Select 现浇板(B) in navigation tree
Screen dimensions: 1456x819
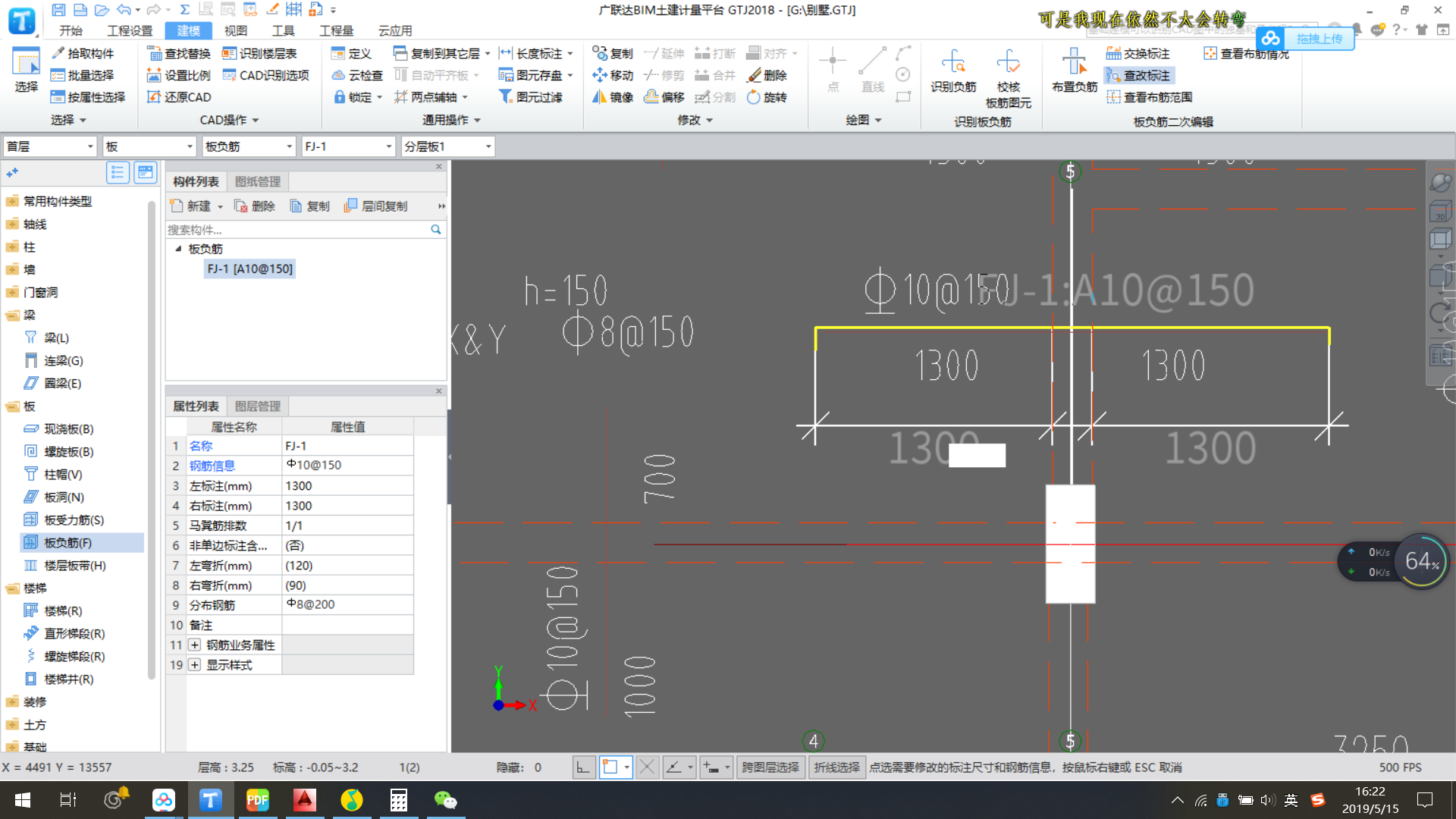click(x=68, y=429)
